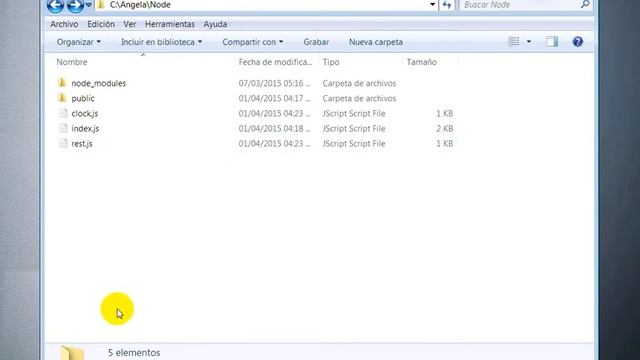This screenshot has height=360, width=640.
Task: Open the Archivo menu
Action: 64,24
